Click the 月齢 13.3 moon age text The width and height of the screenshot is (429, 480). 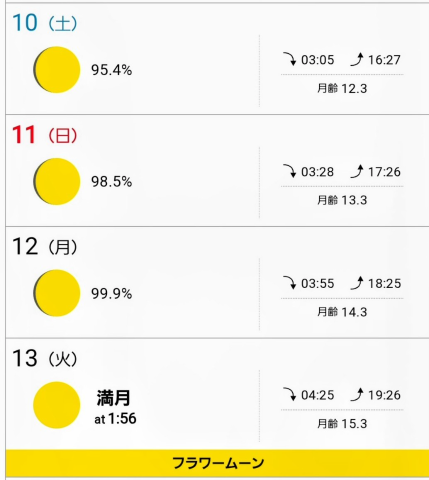342,200
